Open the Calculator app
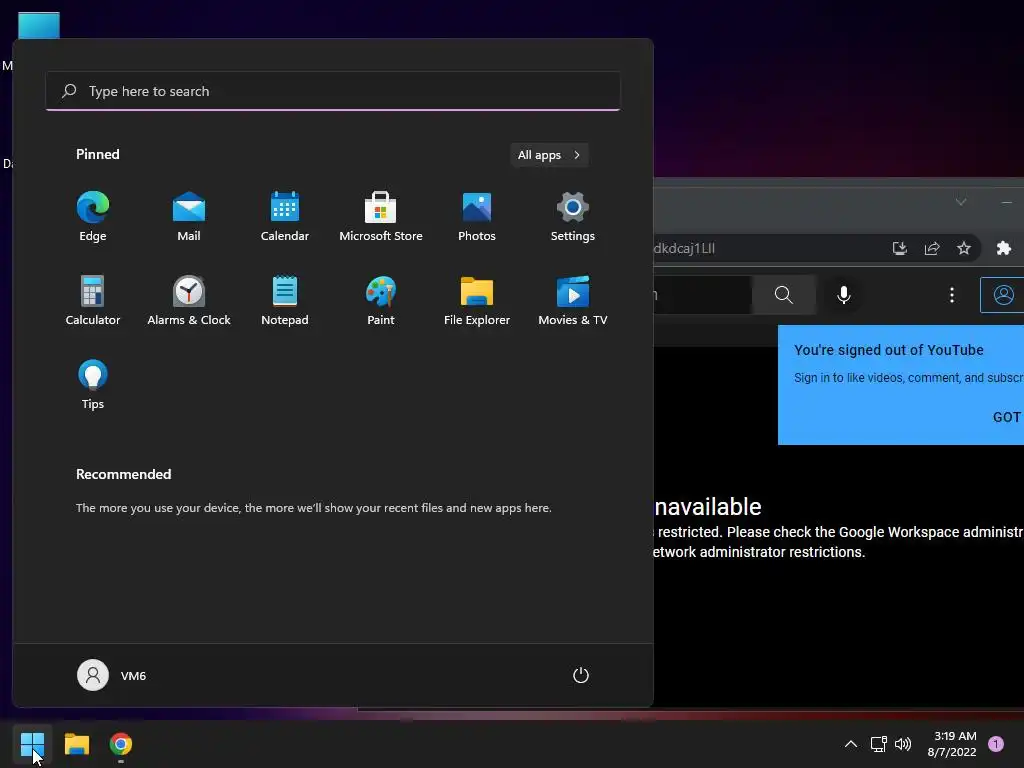 tap(93, 300)
